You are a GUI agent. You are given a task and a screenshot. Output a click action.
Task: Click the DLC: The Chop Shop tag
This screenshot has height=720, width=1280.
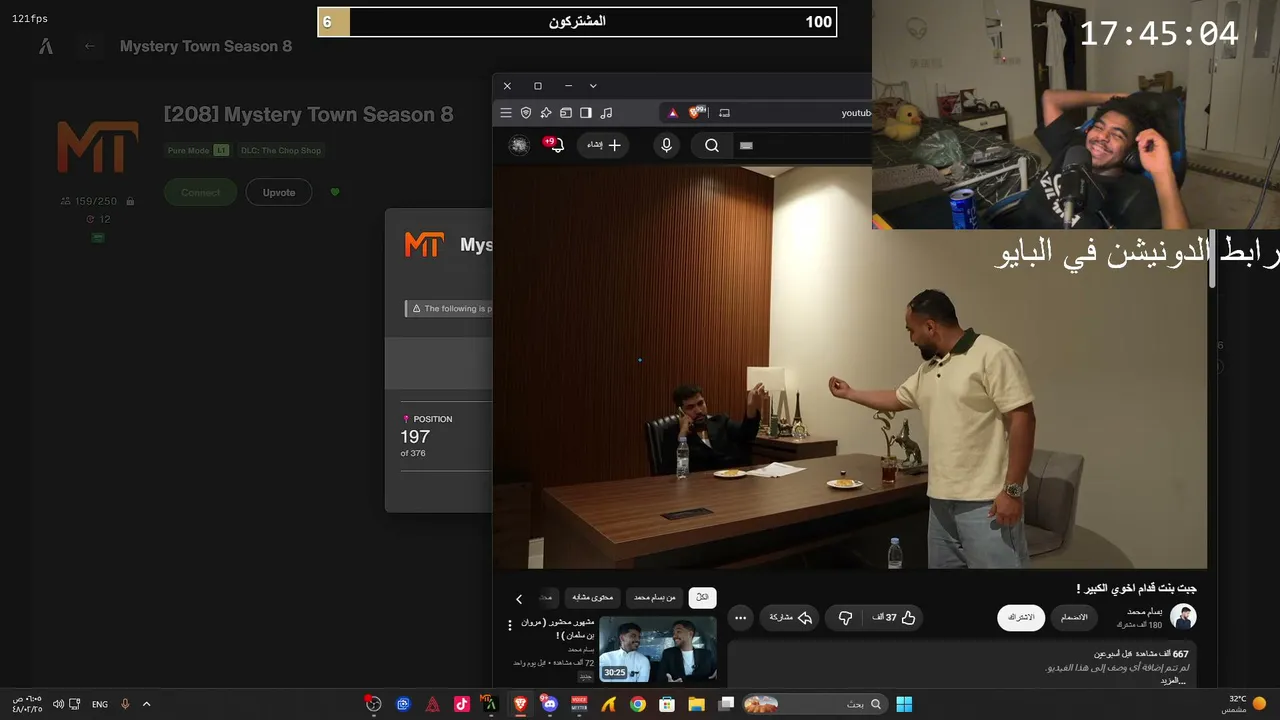coord(282,150)
